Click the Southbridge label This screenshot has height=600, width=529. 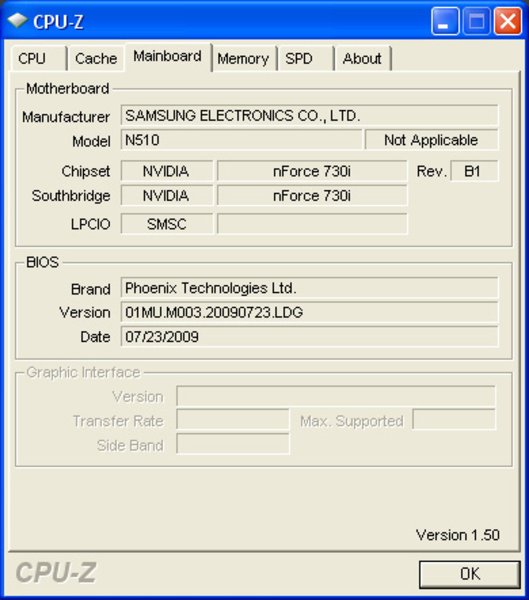pos(71,196)
